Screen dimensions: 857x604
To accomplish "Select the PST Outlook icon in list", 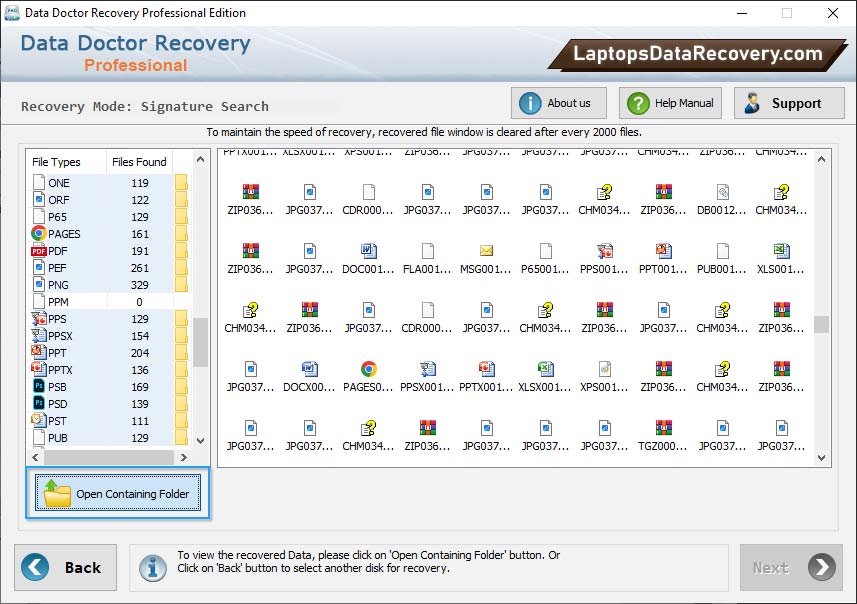I will pos(38,420).
